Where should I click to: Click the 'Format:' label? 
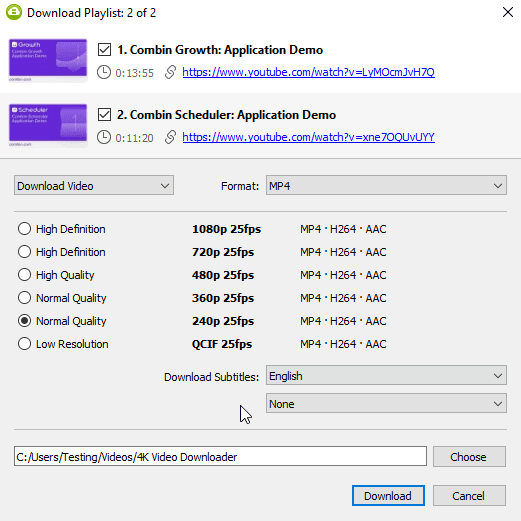click(240, 186)
